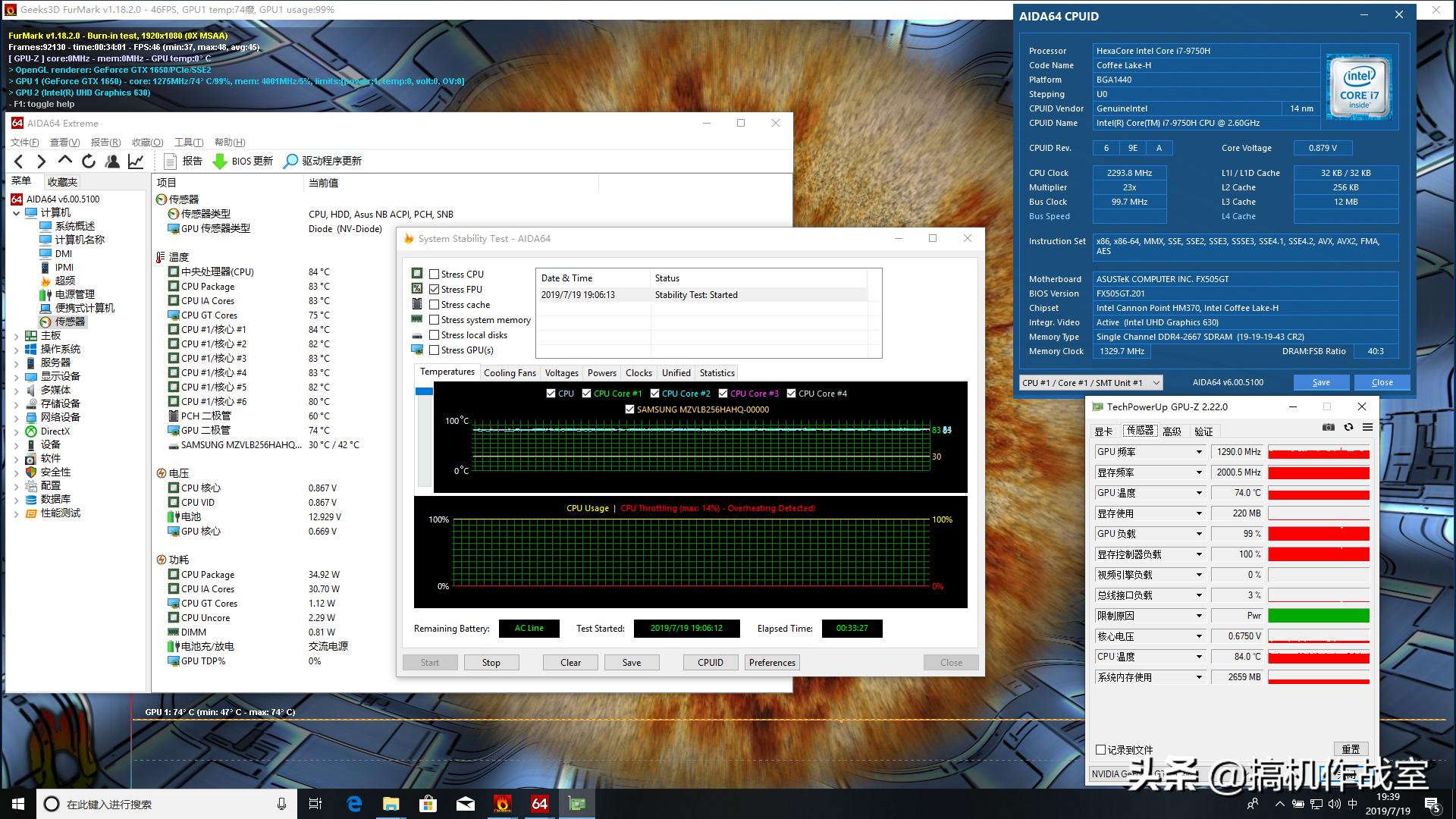Enable Stress GPU(s) checkbox
This screenshot has width=1456, height=819.
pyautogui.click(x=435, y=350)
